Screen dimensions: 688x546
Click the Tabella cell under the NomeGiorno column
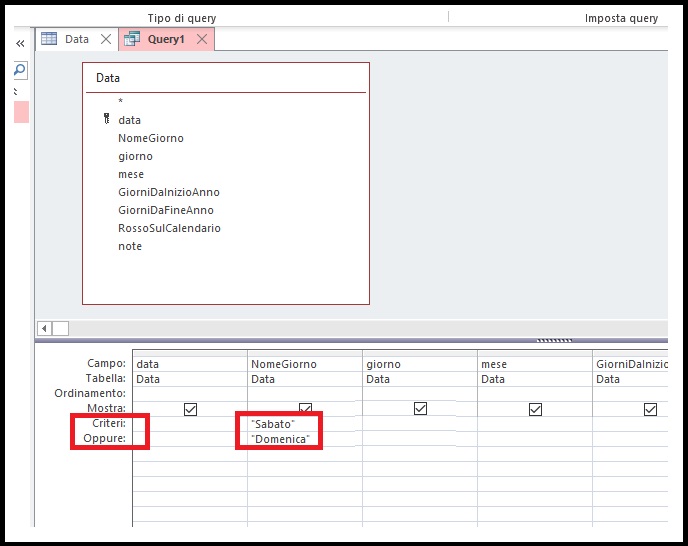(x=305, y=379)
